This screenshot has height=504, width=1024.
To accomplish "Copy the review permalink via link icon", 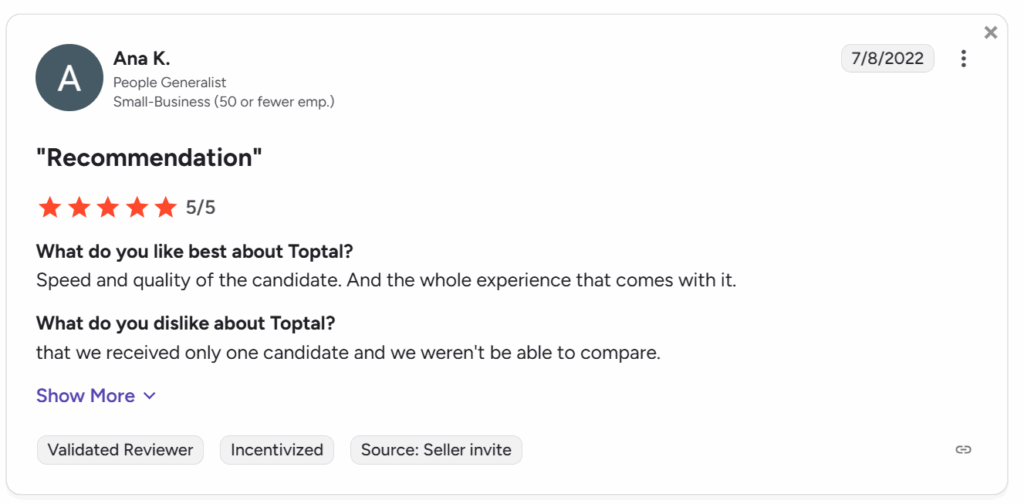I will point(963,449).
